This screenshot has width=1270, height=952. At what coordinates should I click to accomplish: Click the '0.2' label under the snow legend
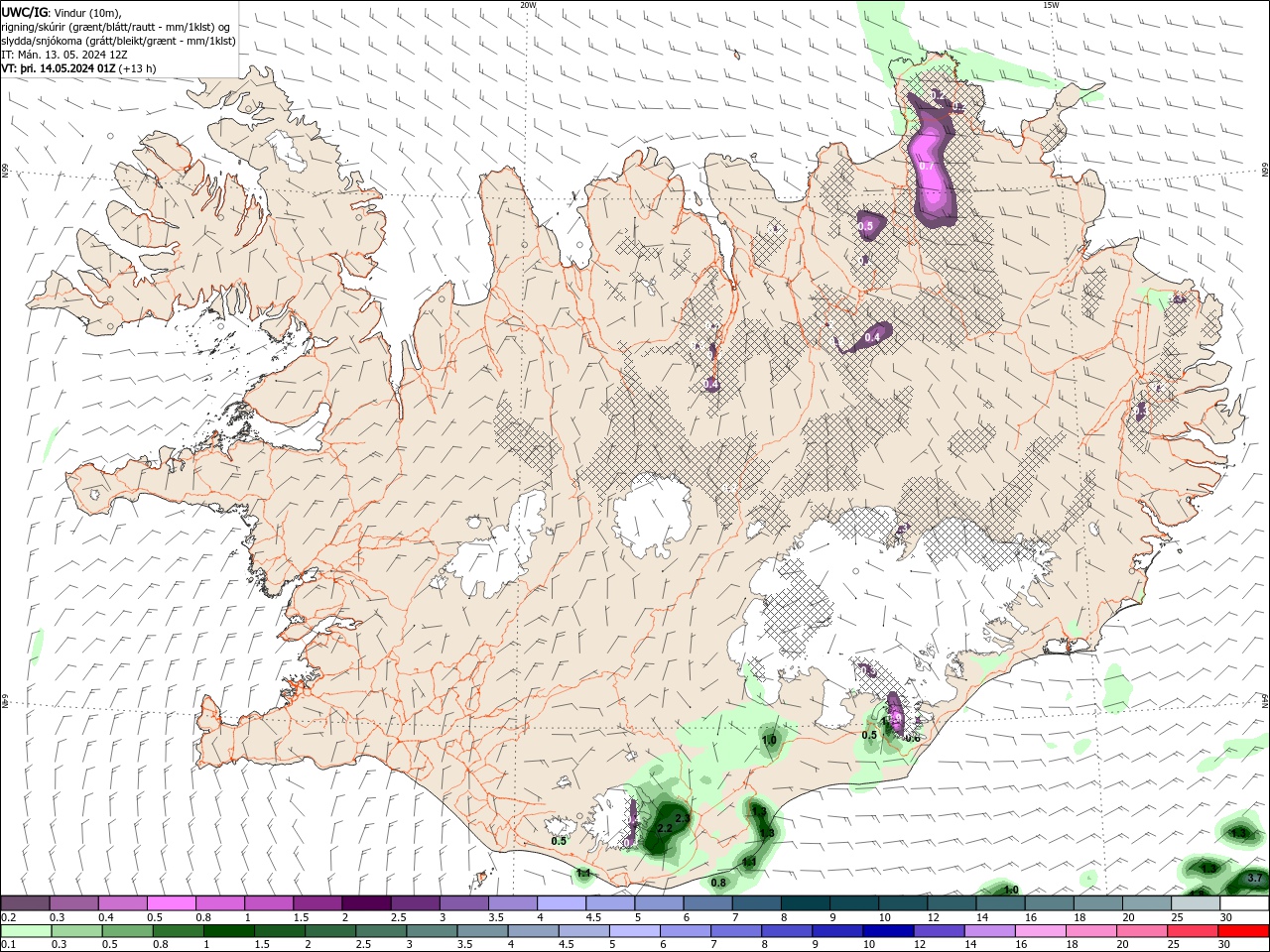point(8,917)
